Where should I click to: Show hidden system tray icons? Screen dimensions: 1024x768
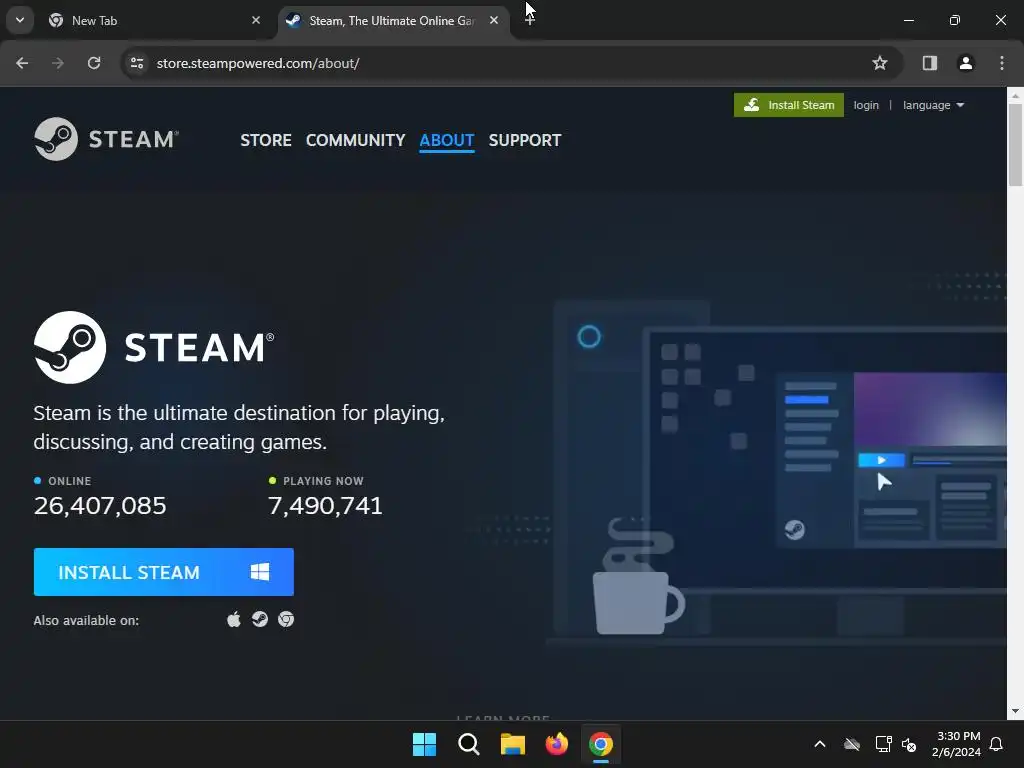tap(820, 744)
